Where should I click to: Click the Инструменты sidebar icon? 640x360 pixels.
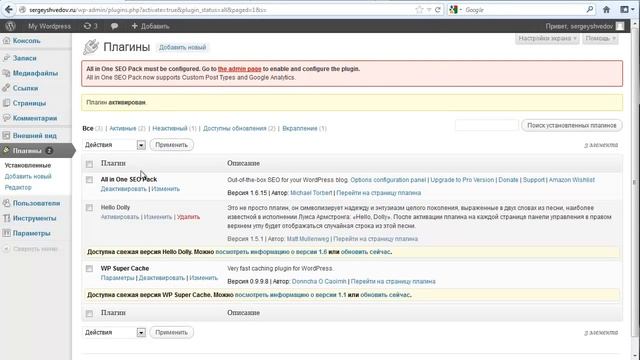coord(6,218)
